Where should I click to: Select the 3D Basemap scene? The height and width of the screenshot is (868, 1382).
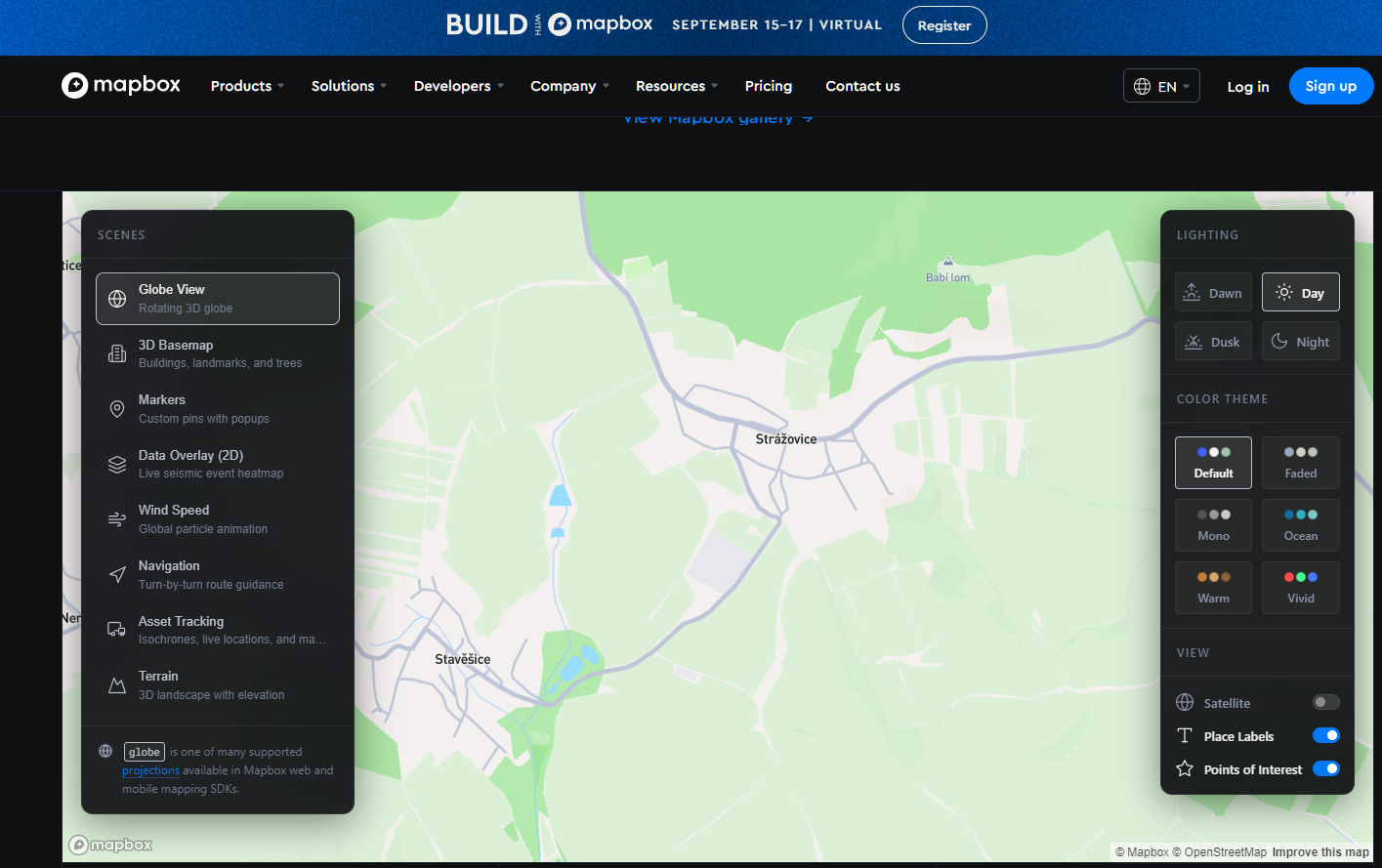click(x=218, y=353)
